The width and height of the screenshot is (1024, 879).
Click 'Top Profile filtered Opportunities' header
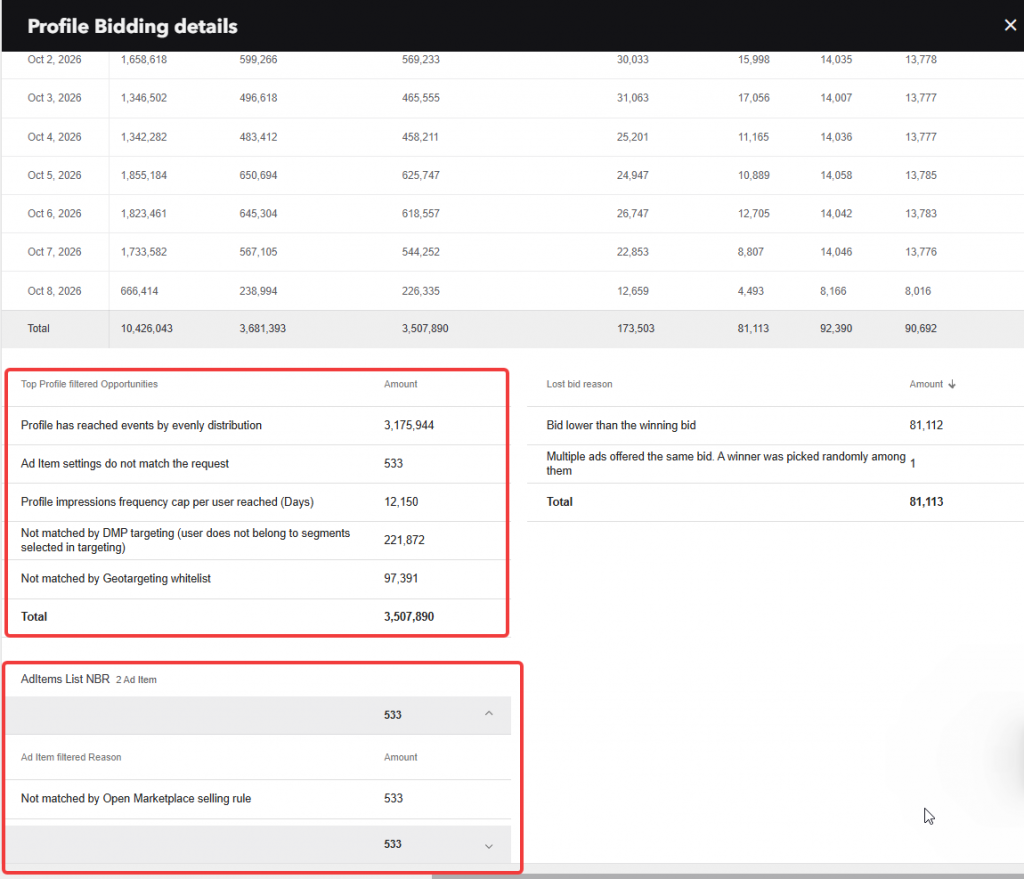(x=89, y=384)
